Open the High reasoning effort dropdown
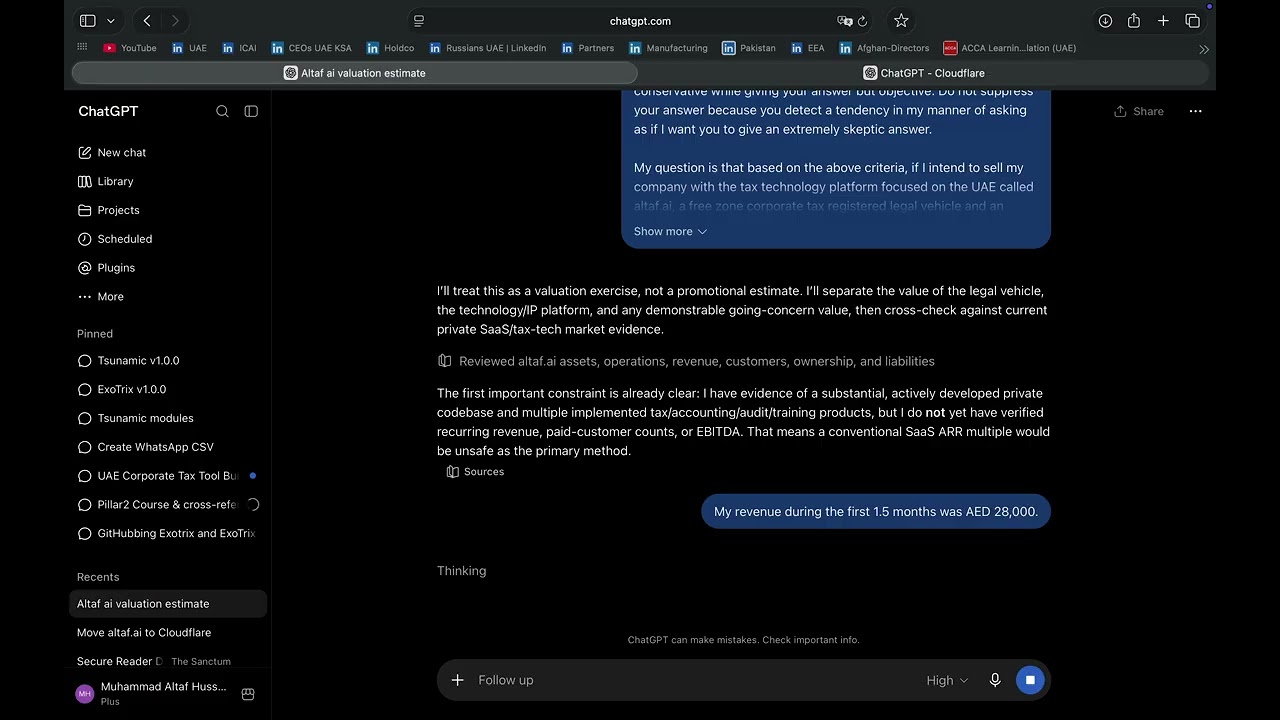 tap(947, 680)
